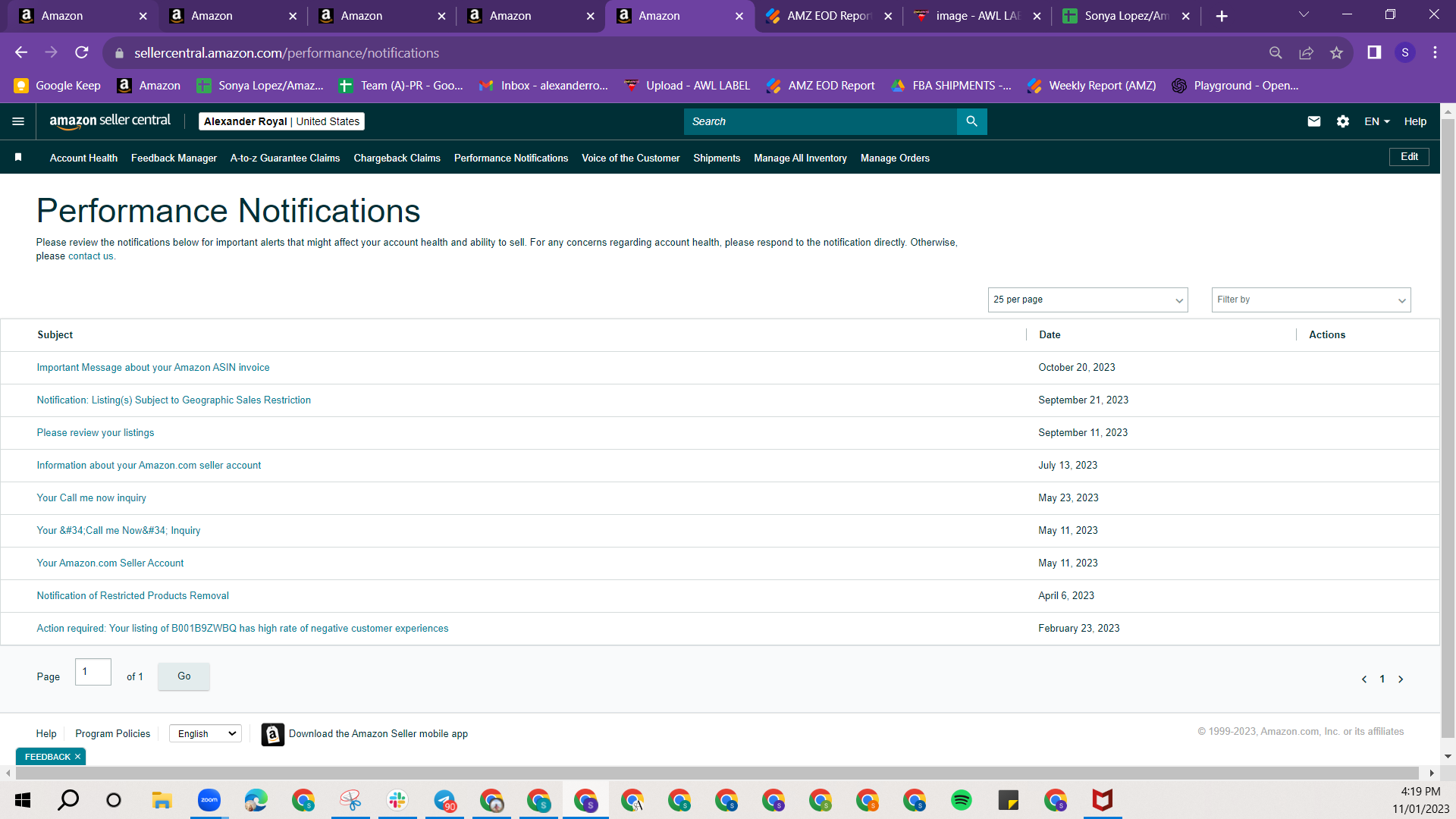Open the tab search chevron in Chrome
Screen dimensions: 1456x819
point(1304,14)
